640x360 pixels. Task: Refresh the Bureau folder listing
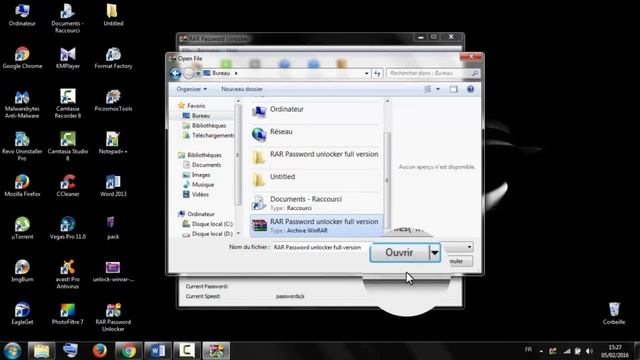[377, 73]
